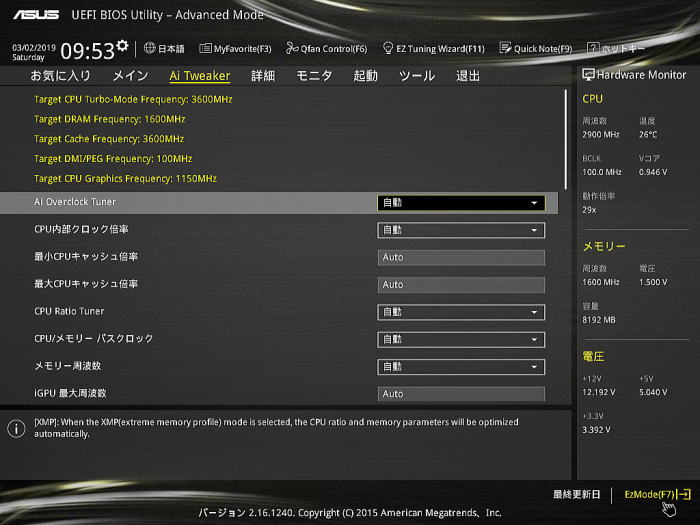This screenshot has height=525, width=700.
Task: Select the Ai Overclock Tuner label
Action: click(x=75, y=202)
